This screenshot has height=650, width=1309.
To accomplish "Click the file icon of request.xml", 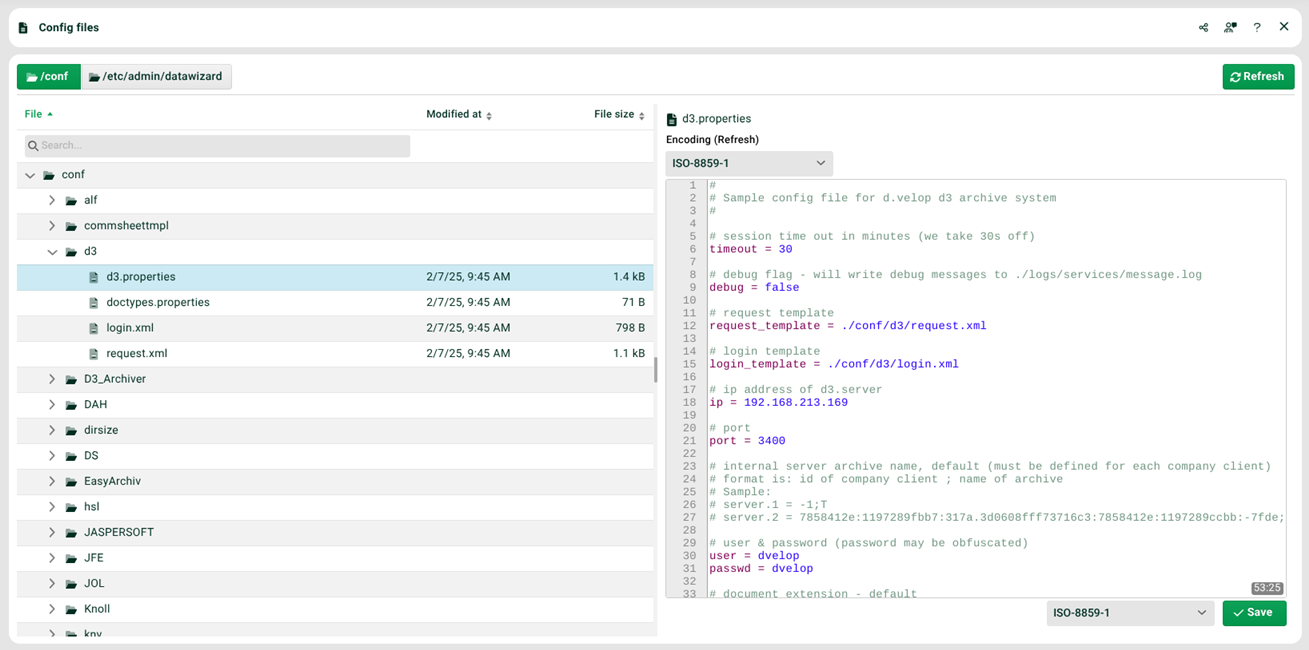I will tap(94, 354).
